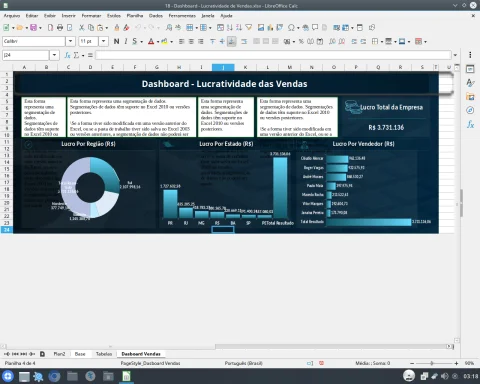Insert pivot table icon

280,28
